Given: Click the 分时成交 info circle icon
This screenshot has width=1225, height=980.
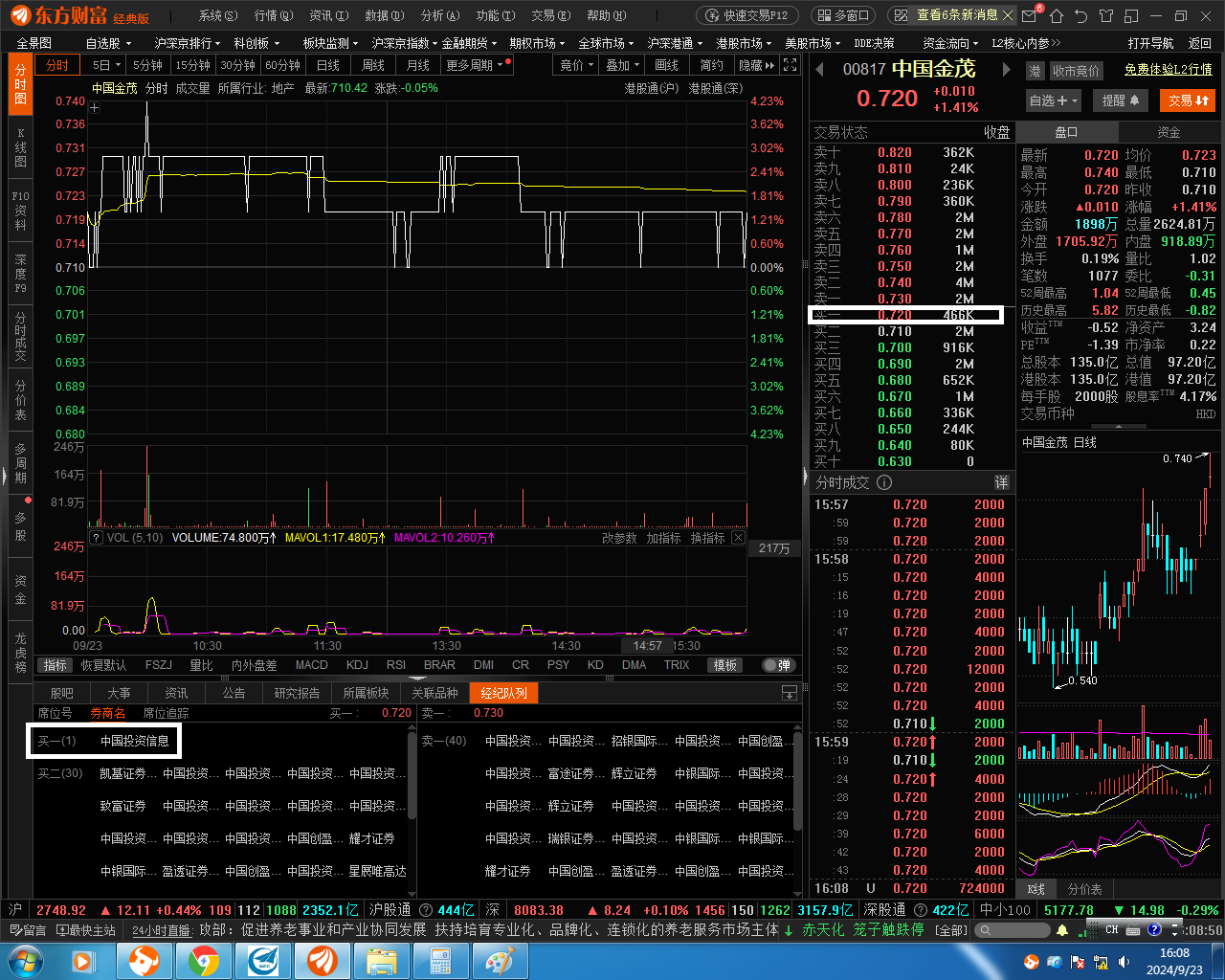Looking at the screenshot, I should pos(884,482).
